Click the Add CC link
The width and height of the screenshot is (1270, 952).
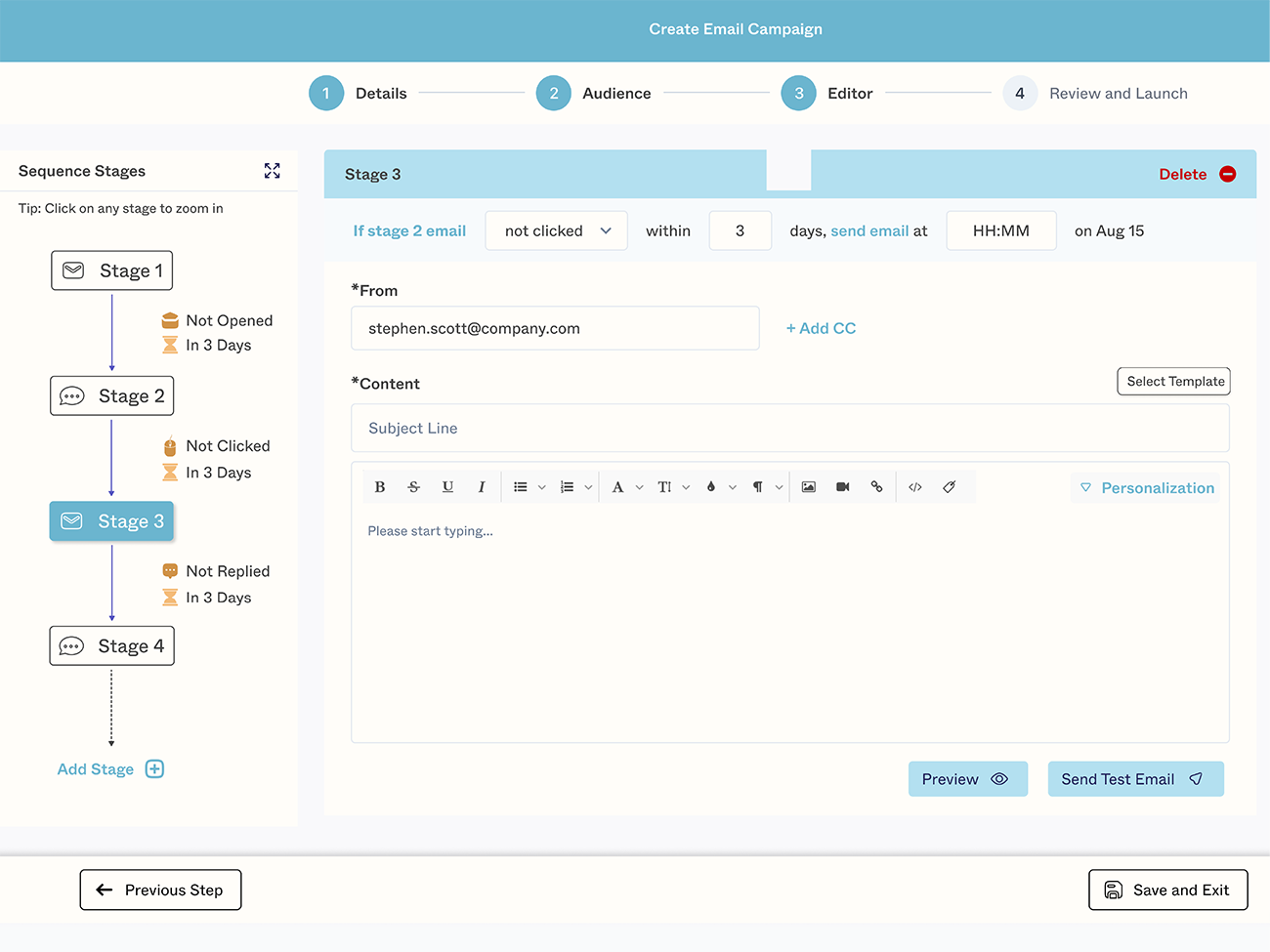click(x=821, y=329)
